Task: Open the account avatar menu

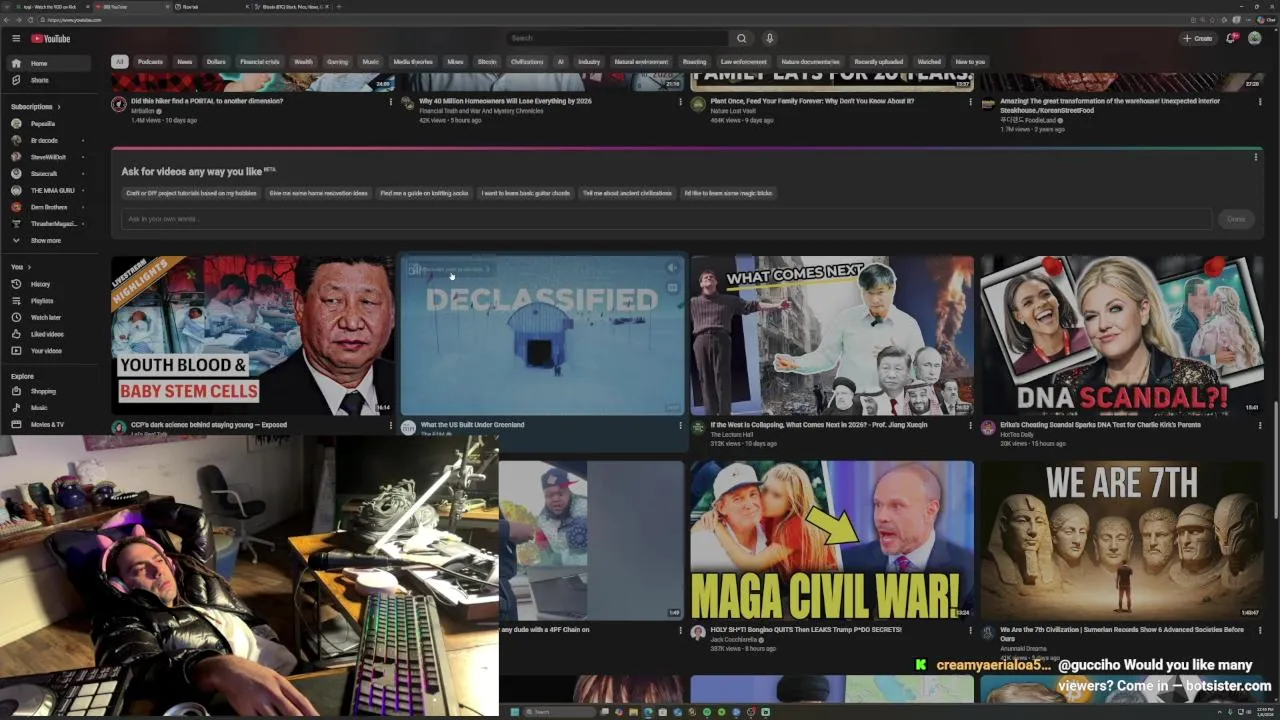Action: [1254, 38]
